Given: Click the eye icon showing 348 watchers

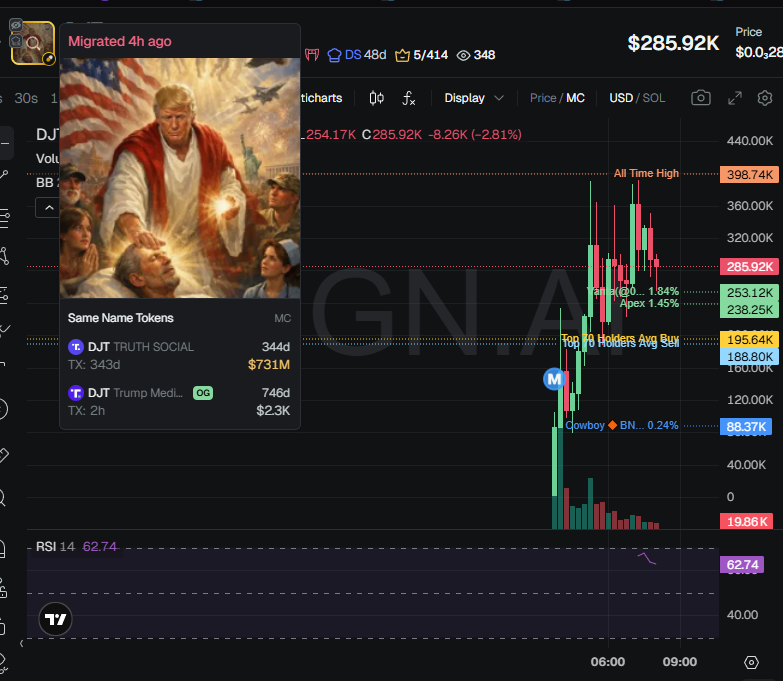Looking at the screenshot, I should [476, 55].
